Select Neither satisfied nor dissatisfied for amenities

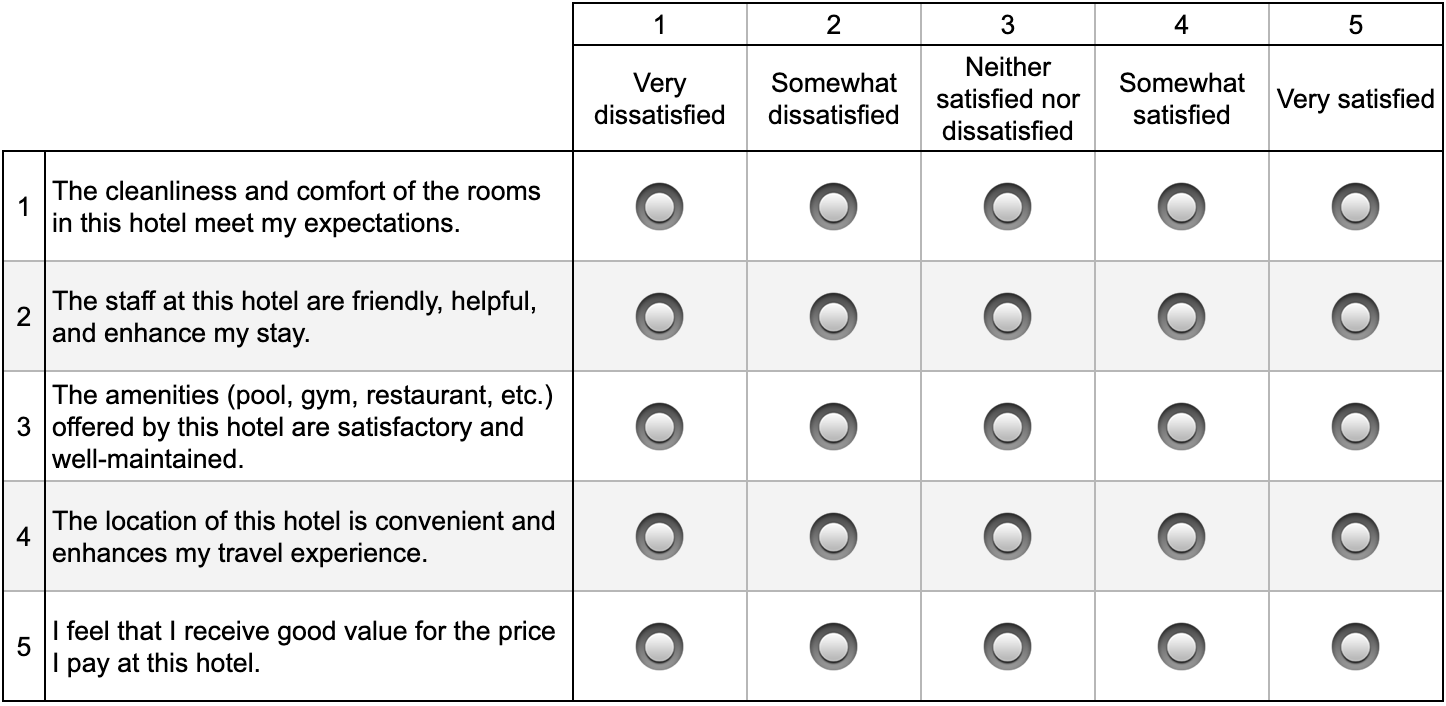[1007, 427]
